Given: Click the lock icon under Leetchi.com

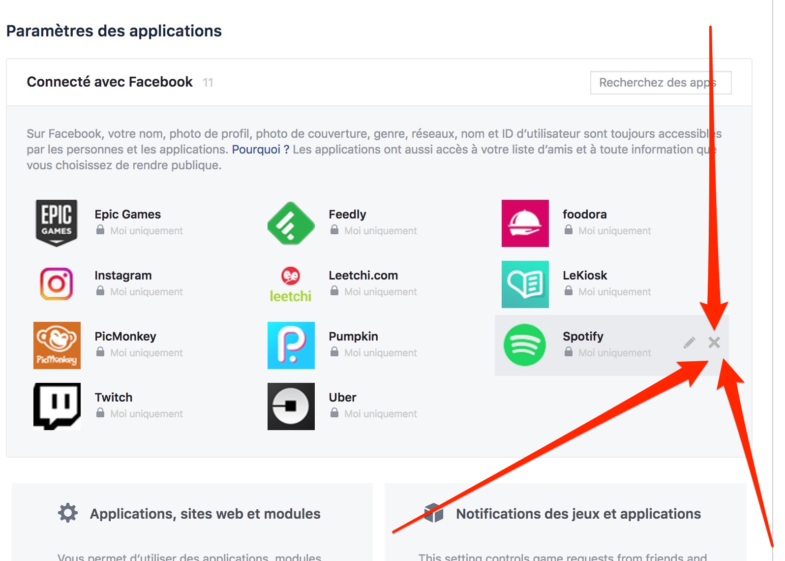Looking at the screenshot, I should click(x=334, y=291).
